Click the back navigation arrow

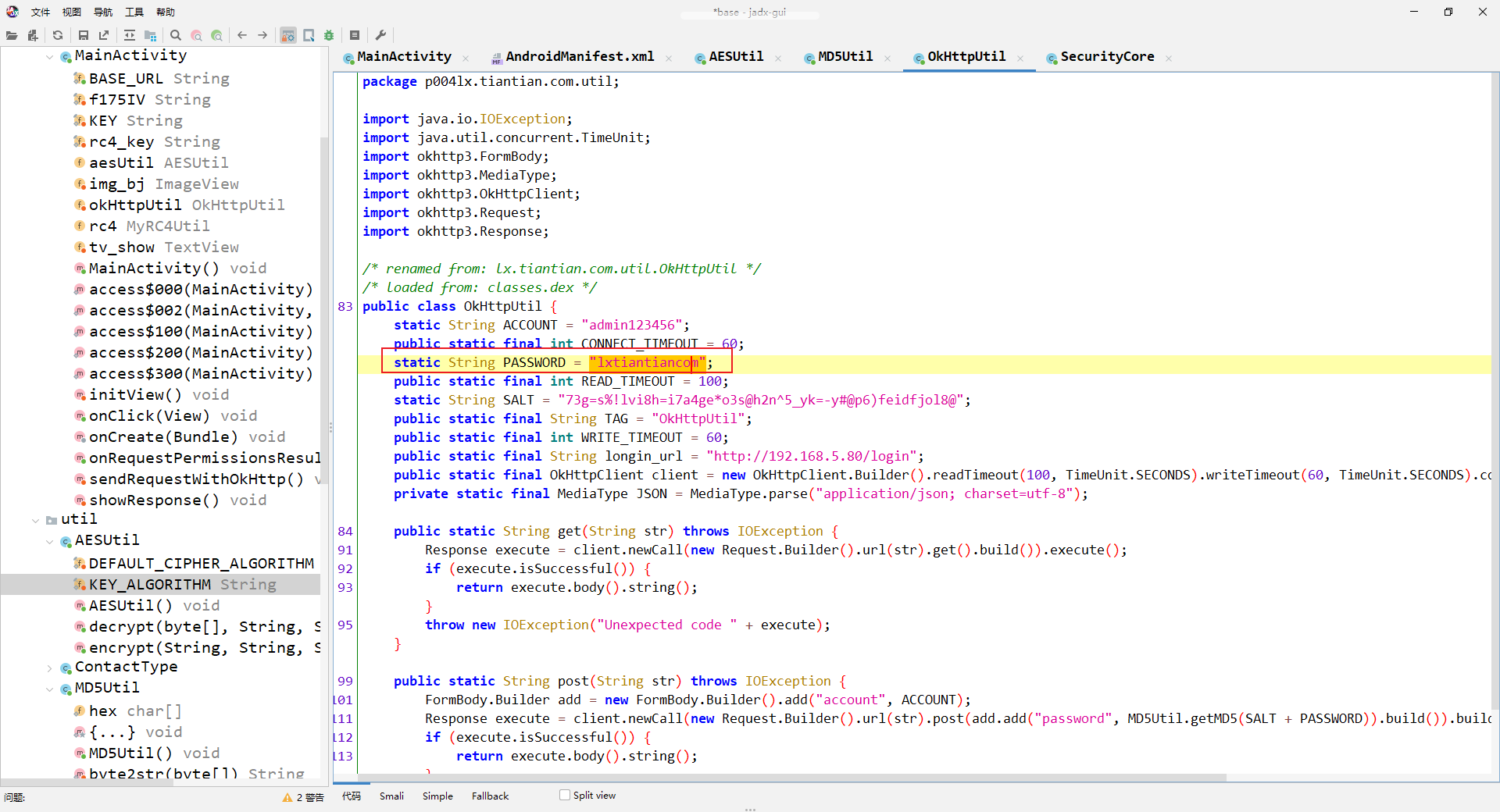point(242,35)
